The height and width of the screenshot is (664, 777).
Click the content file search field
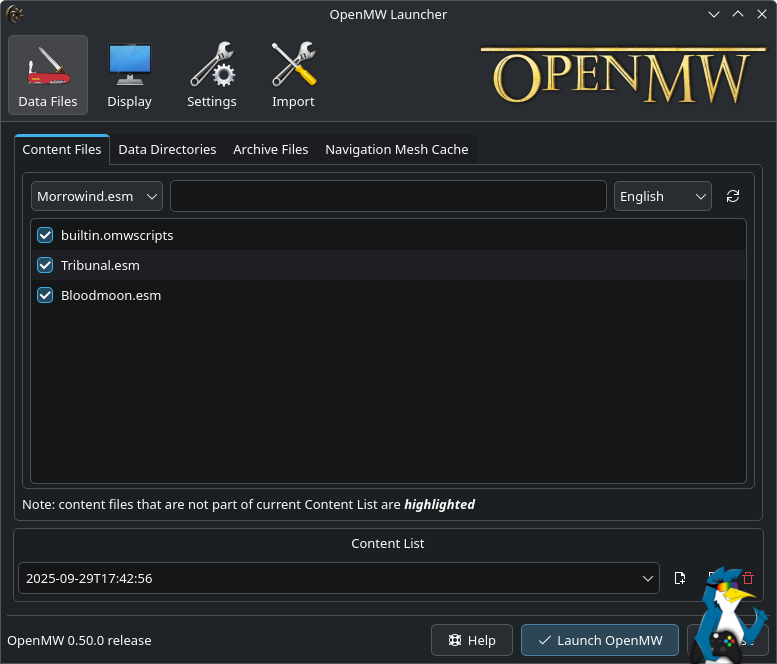pyautogui.click(x=388, y=197)
